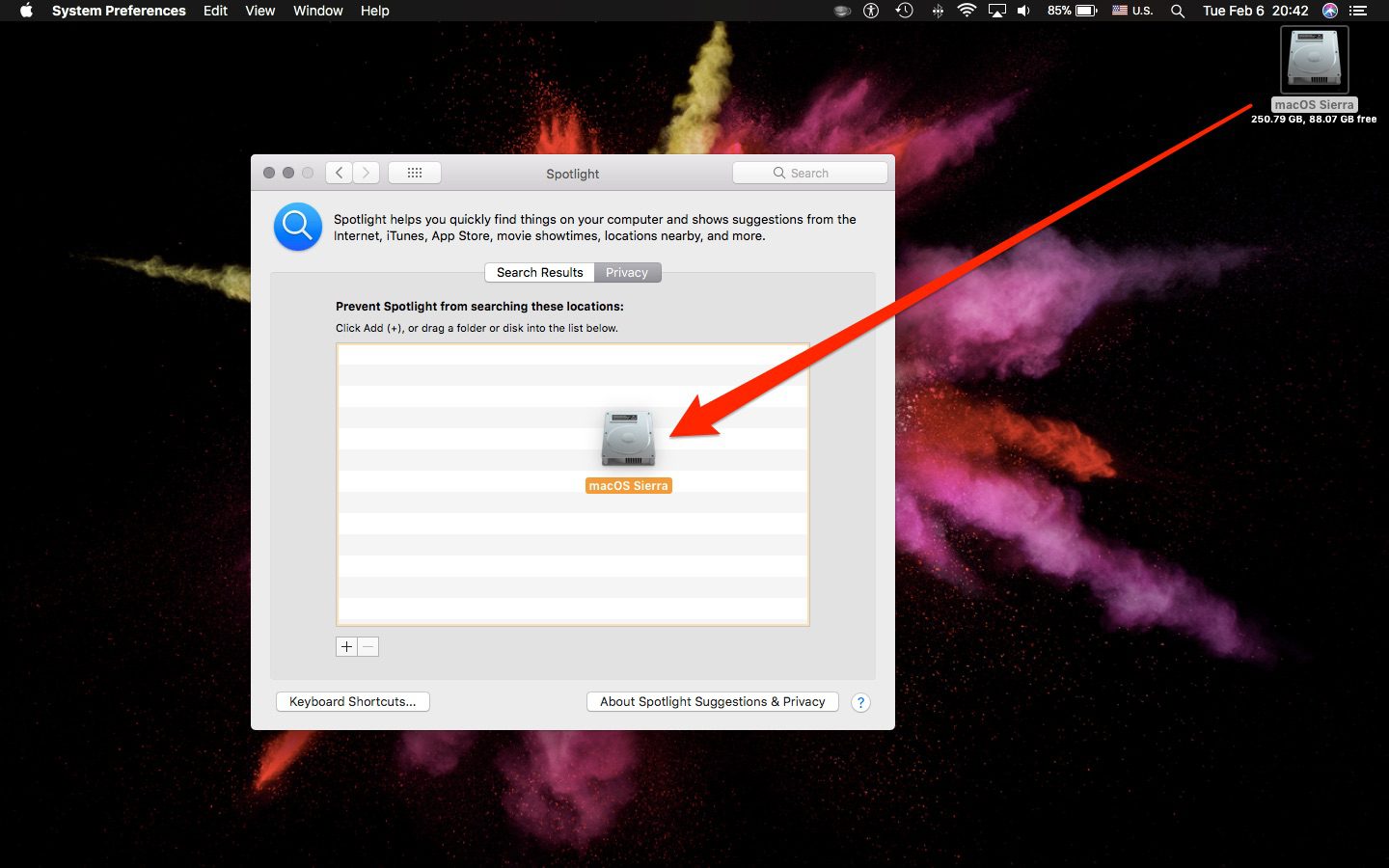The width and height of the screenshot is (1389, 868).
Task: Select the macOS Sierra disk on desktop
Action: pos(1314,60)
